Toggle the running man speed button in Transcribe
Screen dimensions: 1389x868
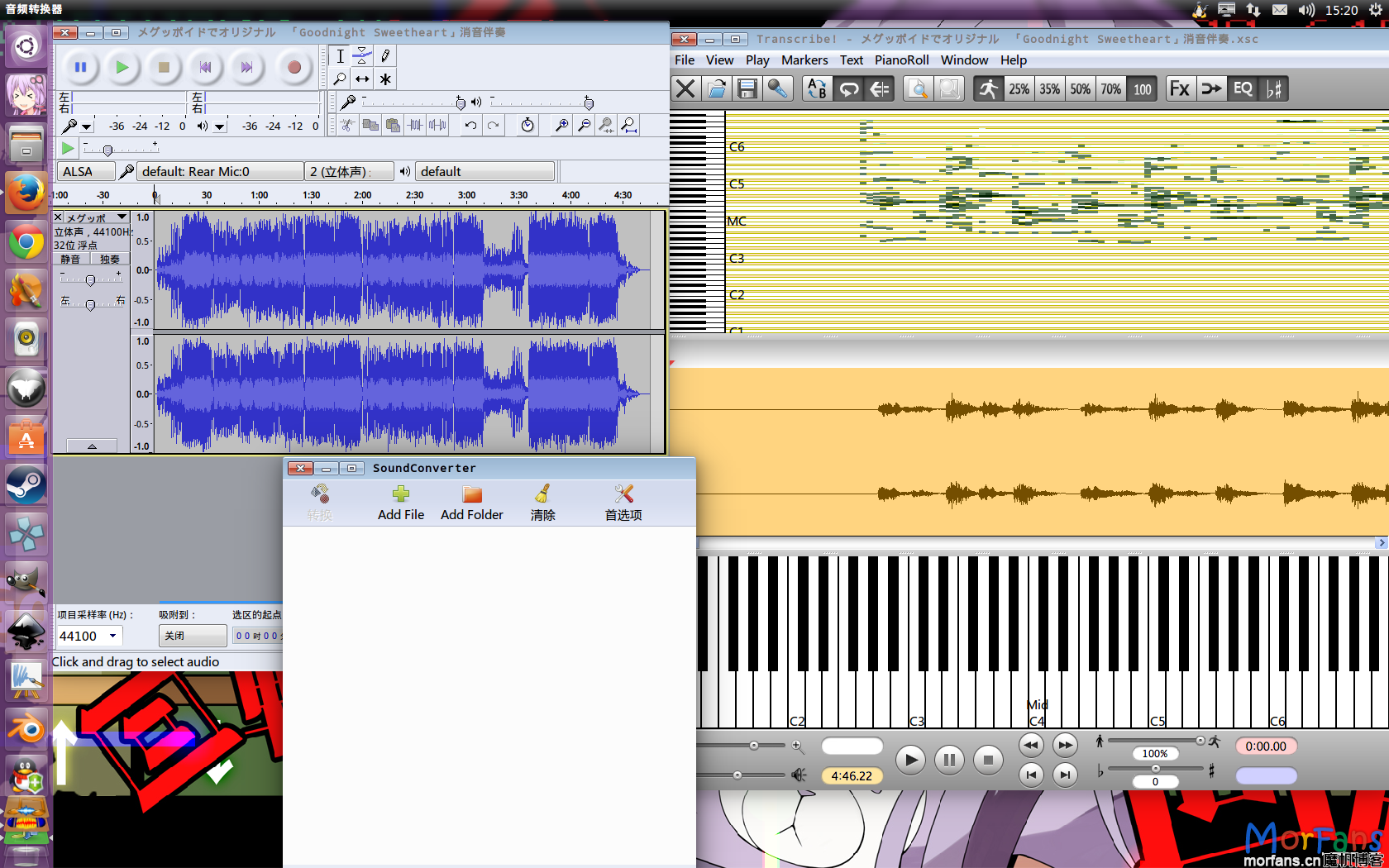[x=988, y=88]
